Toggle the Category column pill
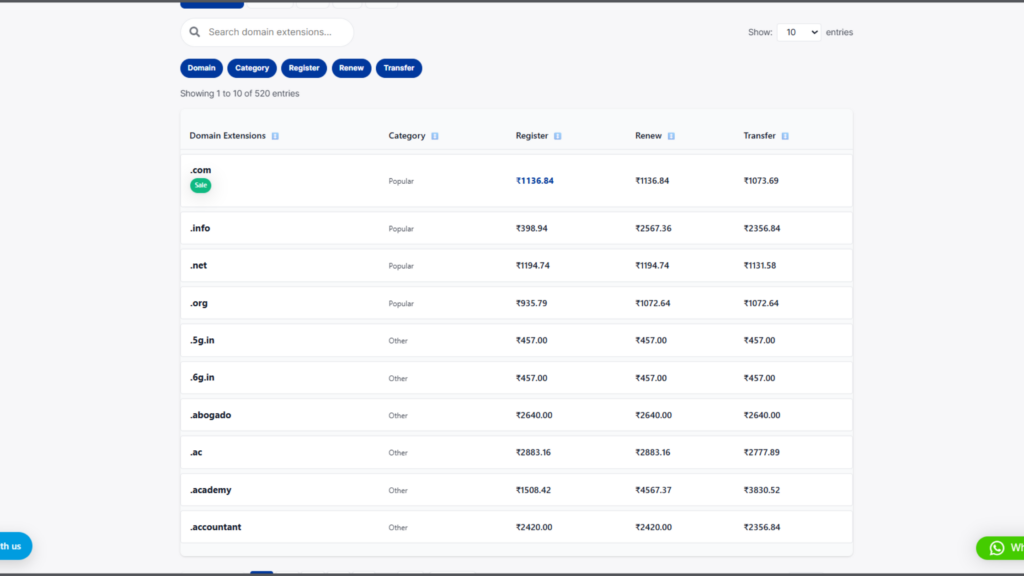This screenshot has width=1024, height=576. pyautogui.click(x=252, y=68)
